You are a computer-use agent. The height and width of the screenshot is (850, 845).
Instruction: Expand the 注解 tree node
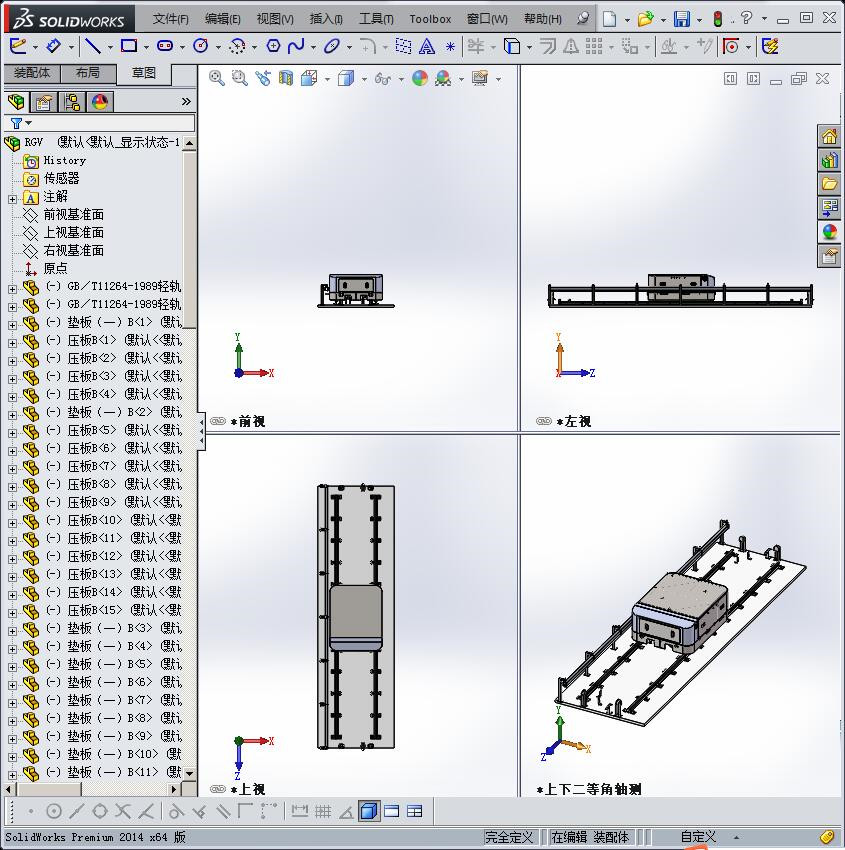pos(12,199)
